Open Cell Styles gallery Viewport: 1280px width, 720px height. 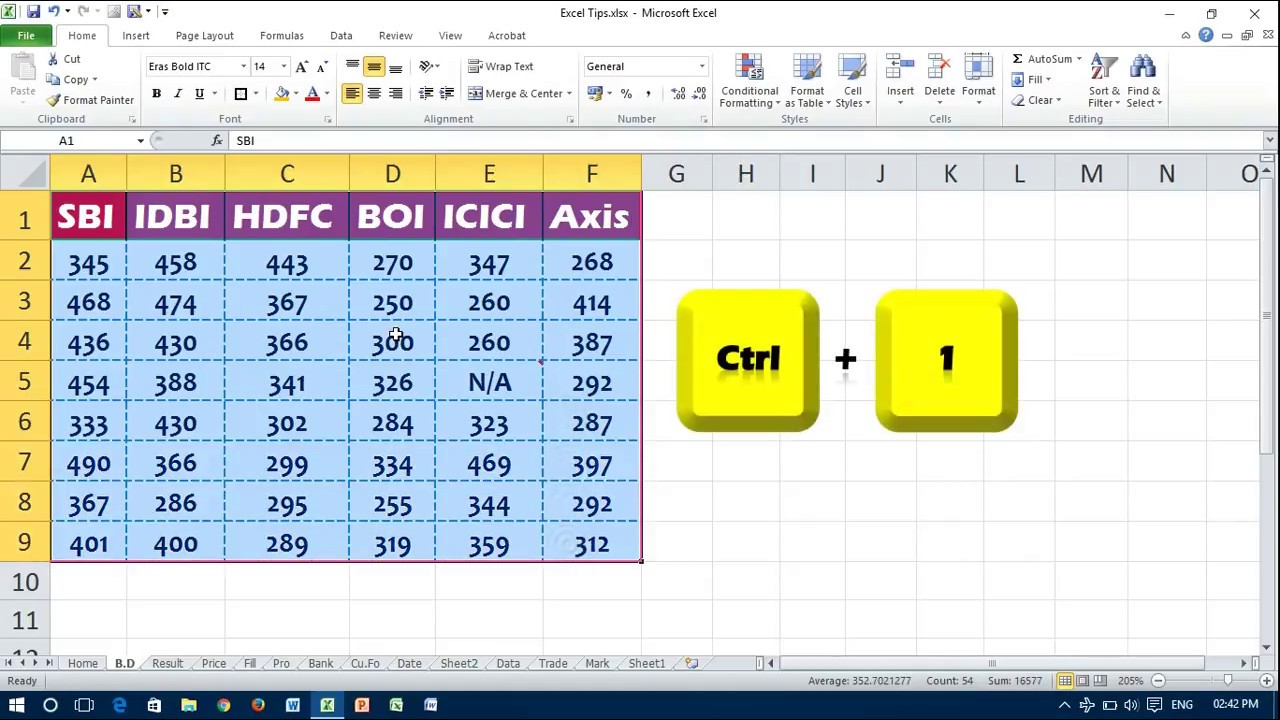(x=852, y=81)
